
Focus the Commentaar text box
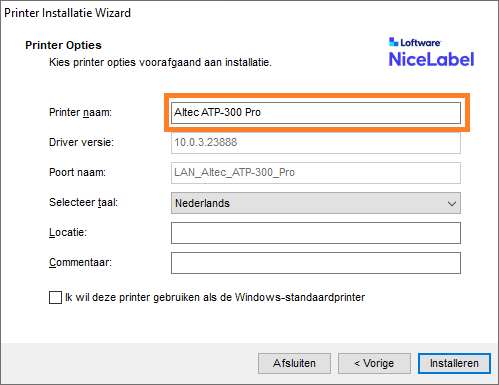click(x=316, y=263)
